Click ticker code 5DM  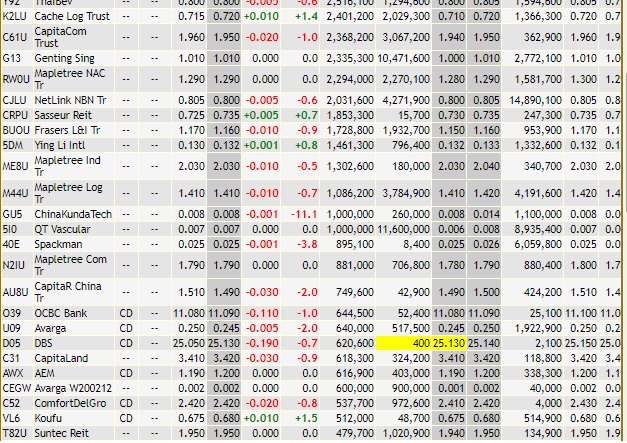[x=13, y=145]
